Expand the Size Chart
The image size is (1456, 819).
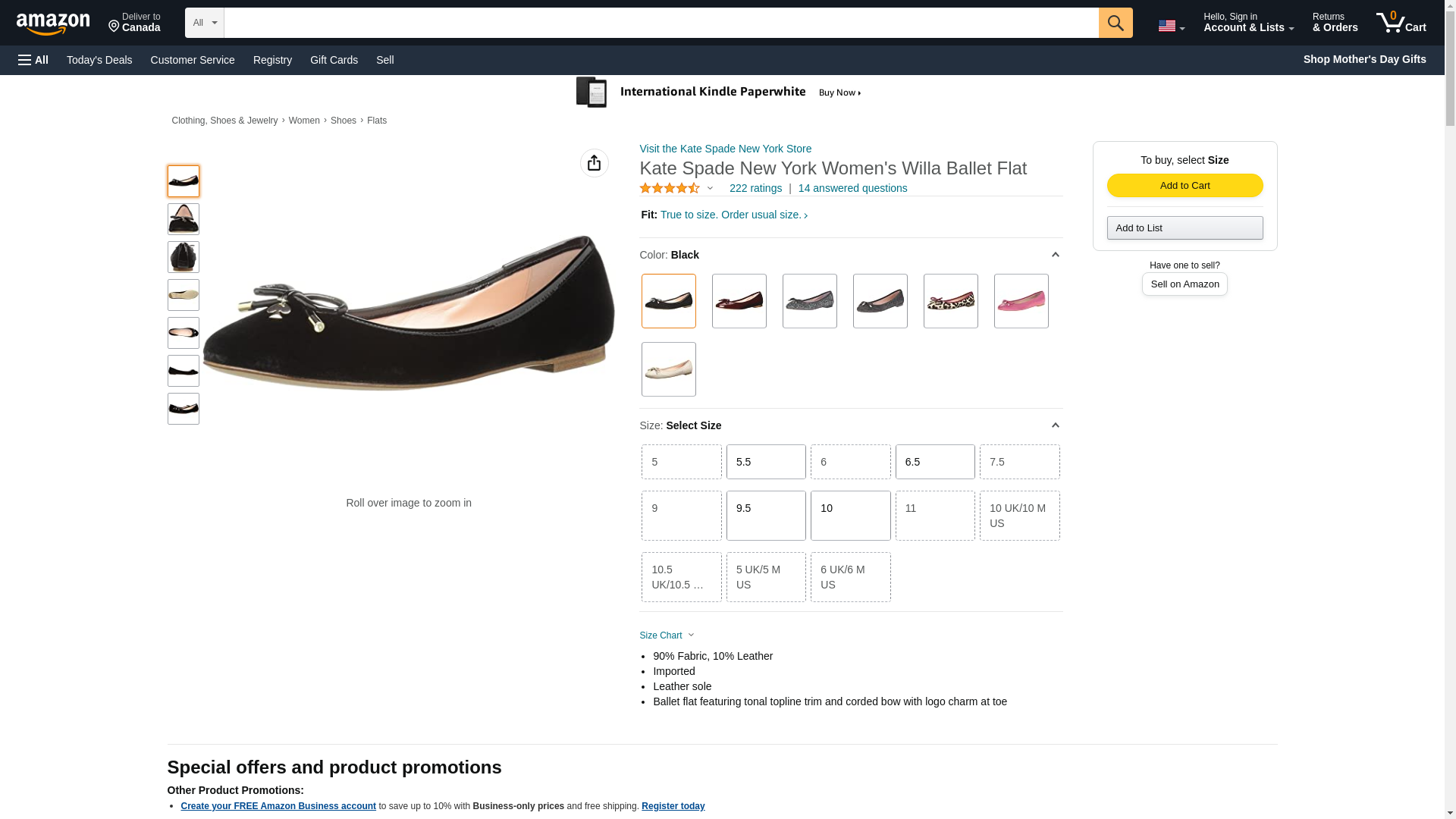coord(667,635)
